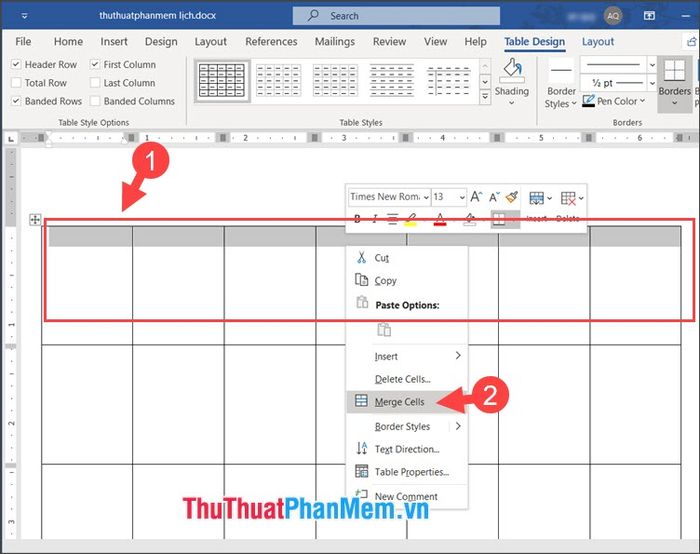Choose Text Direction menu item
This screenshot has height=554, width=700.
coord(406,449)
